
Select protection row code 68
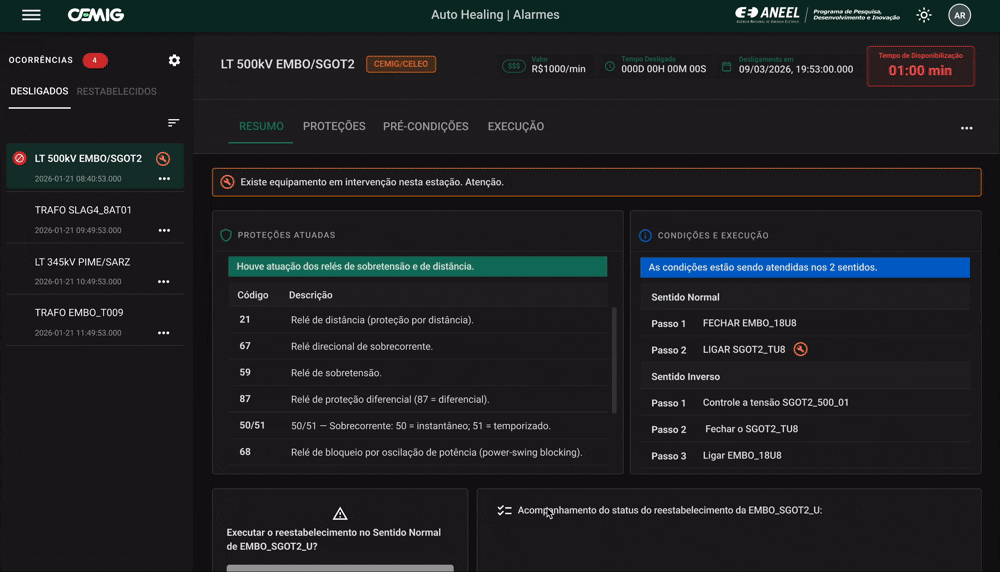point(419,452)
